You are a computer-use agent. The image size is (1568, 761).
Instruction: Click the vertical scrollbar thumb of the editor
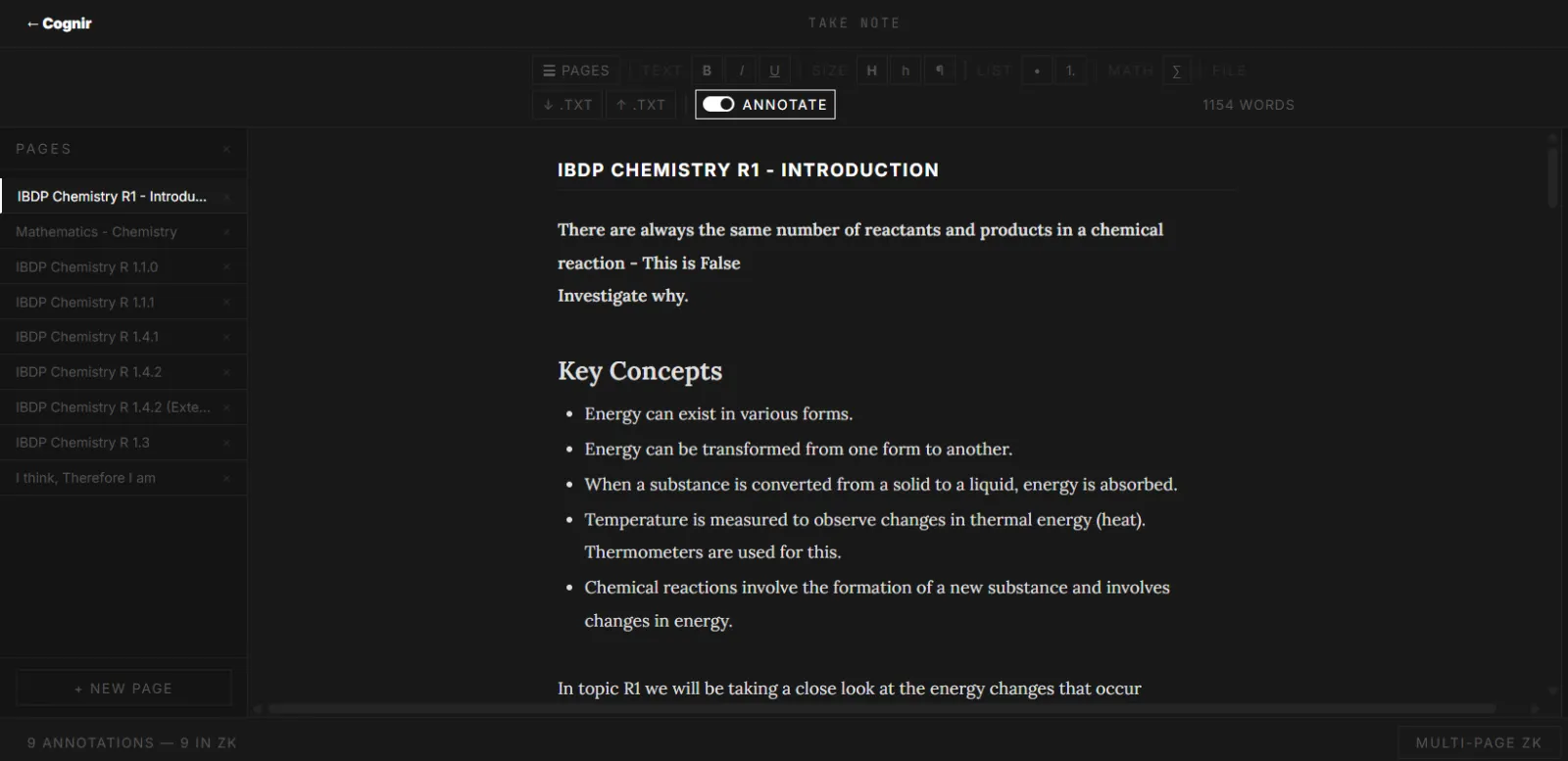pyautogui.click(x=1552, y=176)
